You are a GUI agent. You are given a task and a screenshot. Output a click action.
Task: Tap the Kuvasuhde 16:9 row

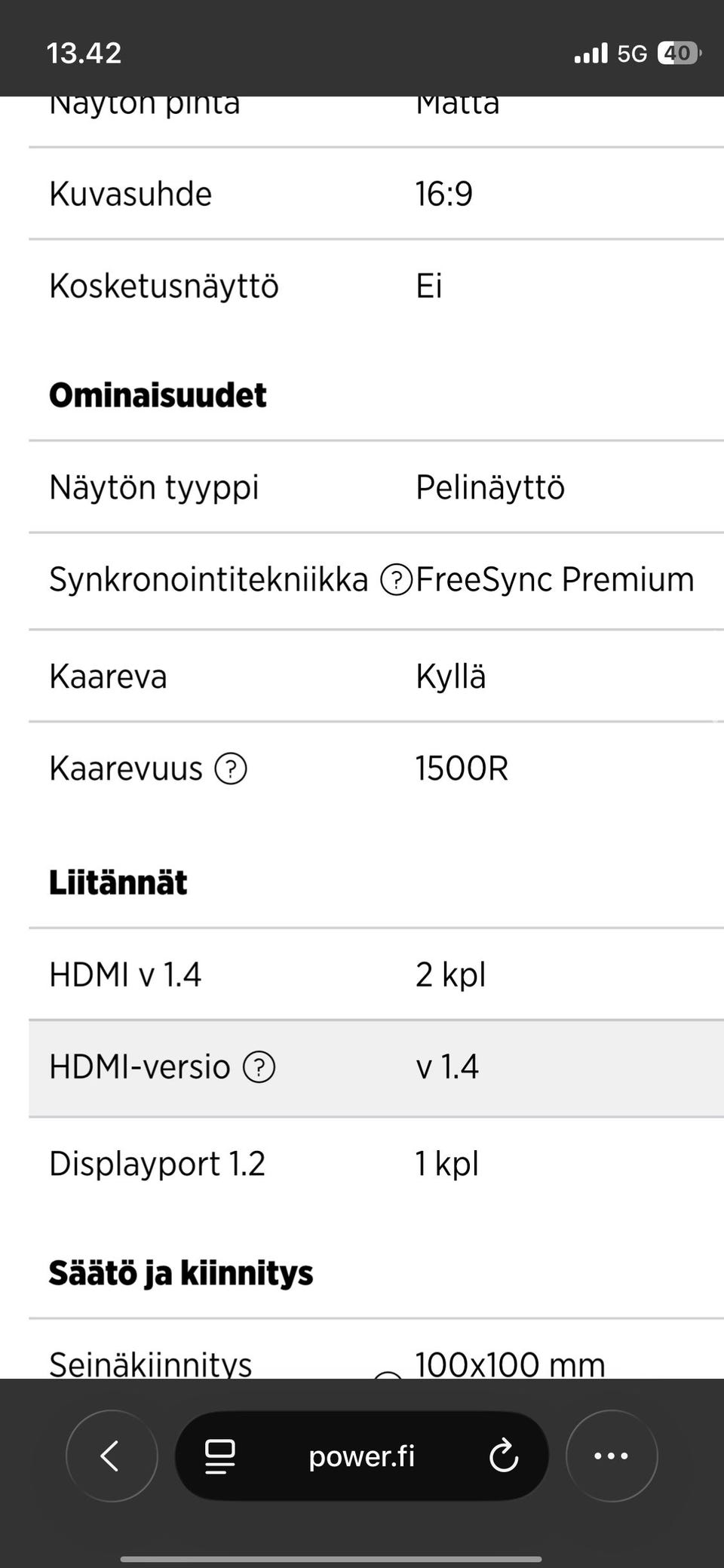tap(362, 194)
